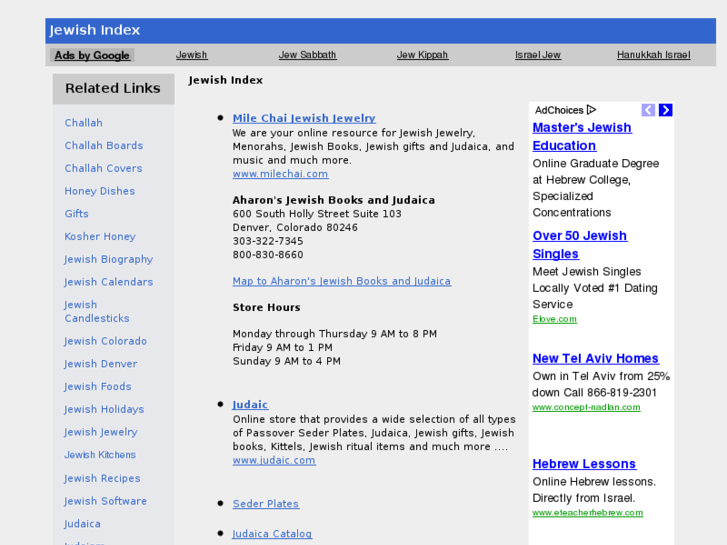This screenshot has width=727, height=545.
Task: Open the Judaica sidebar link
Action: pos(82,524)
